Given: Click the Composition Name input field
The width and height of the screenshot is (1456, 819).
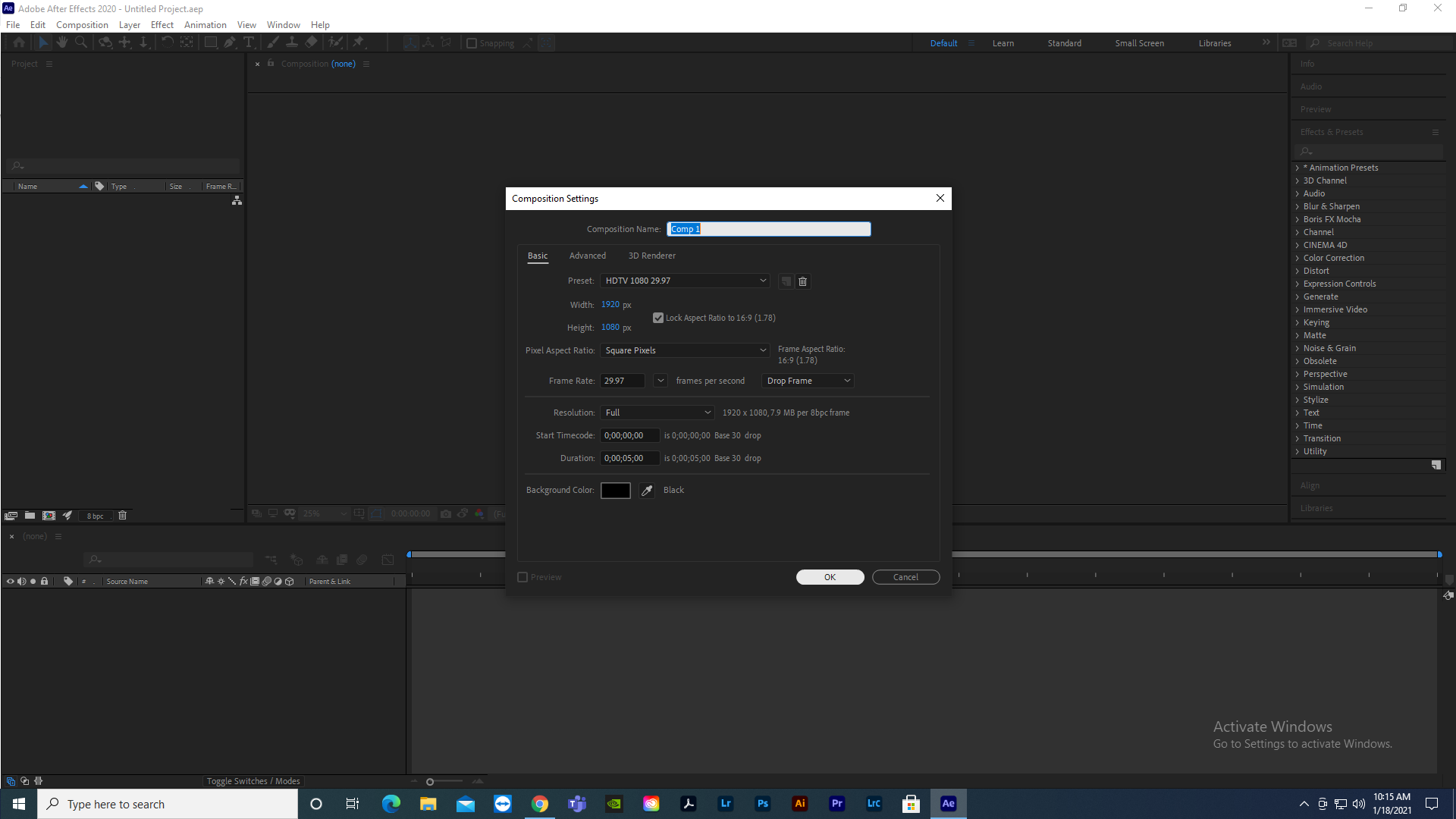Looking at the screenshot, I should pyautogui.click(x=769, y=229).
